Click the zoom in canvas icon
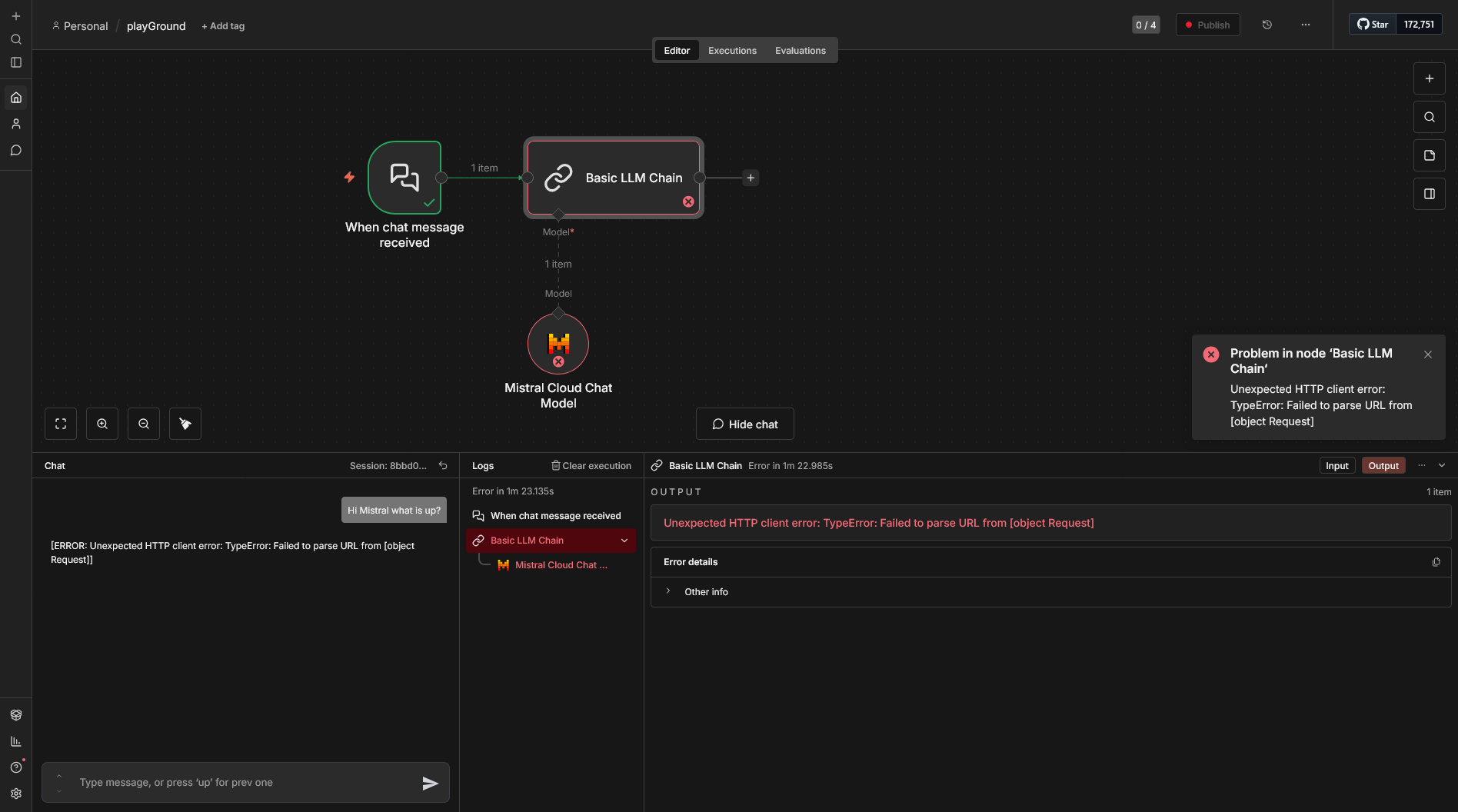Image resolution: width=1458 pixels, height=812 pixels. pyautogui.click(x=102, y=424)
